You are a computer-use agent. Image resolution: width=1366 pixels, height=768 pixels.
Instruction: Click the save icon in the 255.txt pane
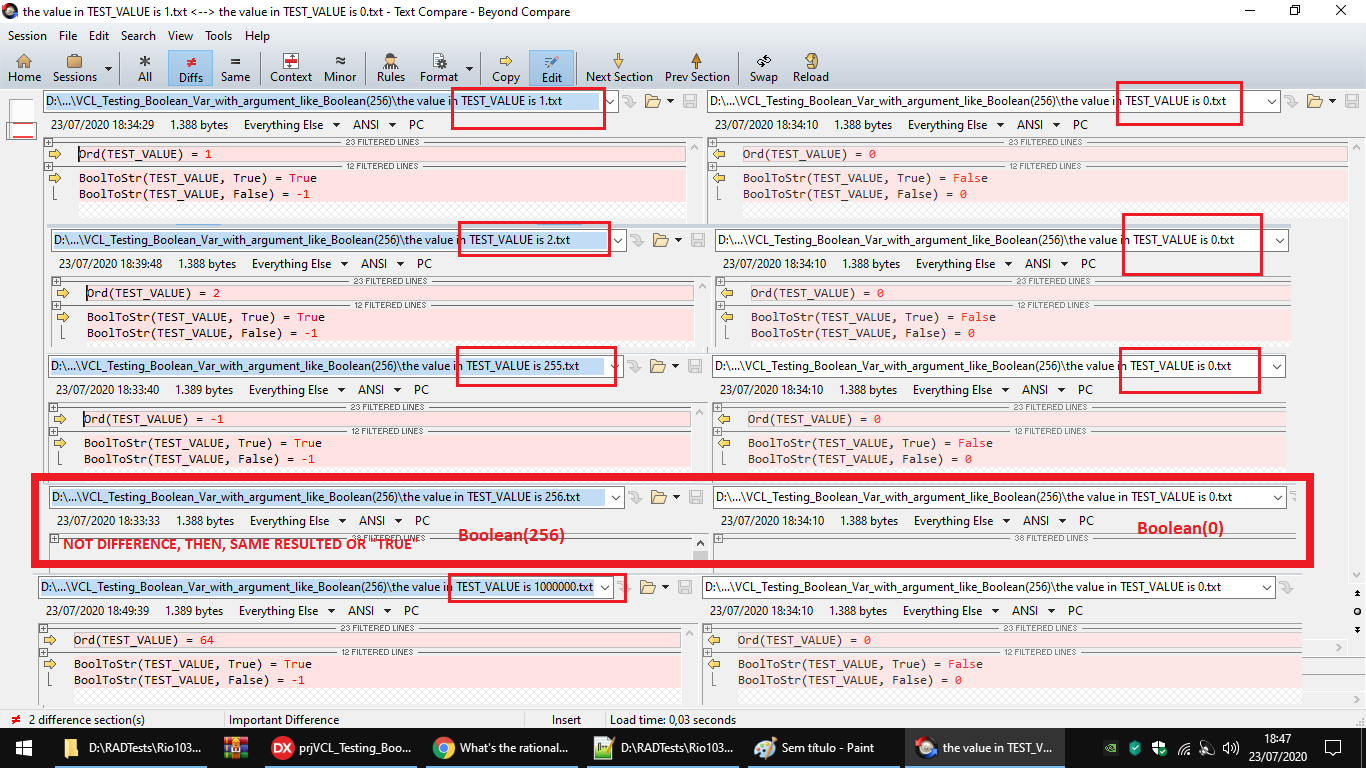click(693, 366)
